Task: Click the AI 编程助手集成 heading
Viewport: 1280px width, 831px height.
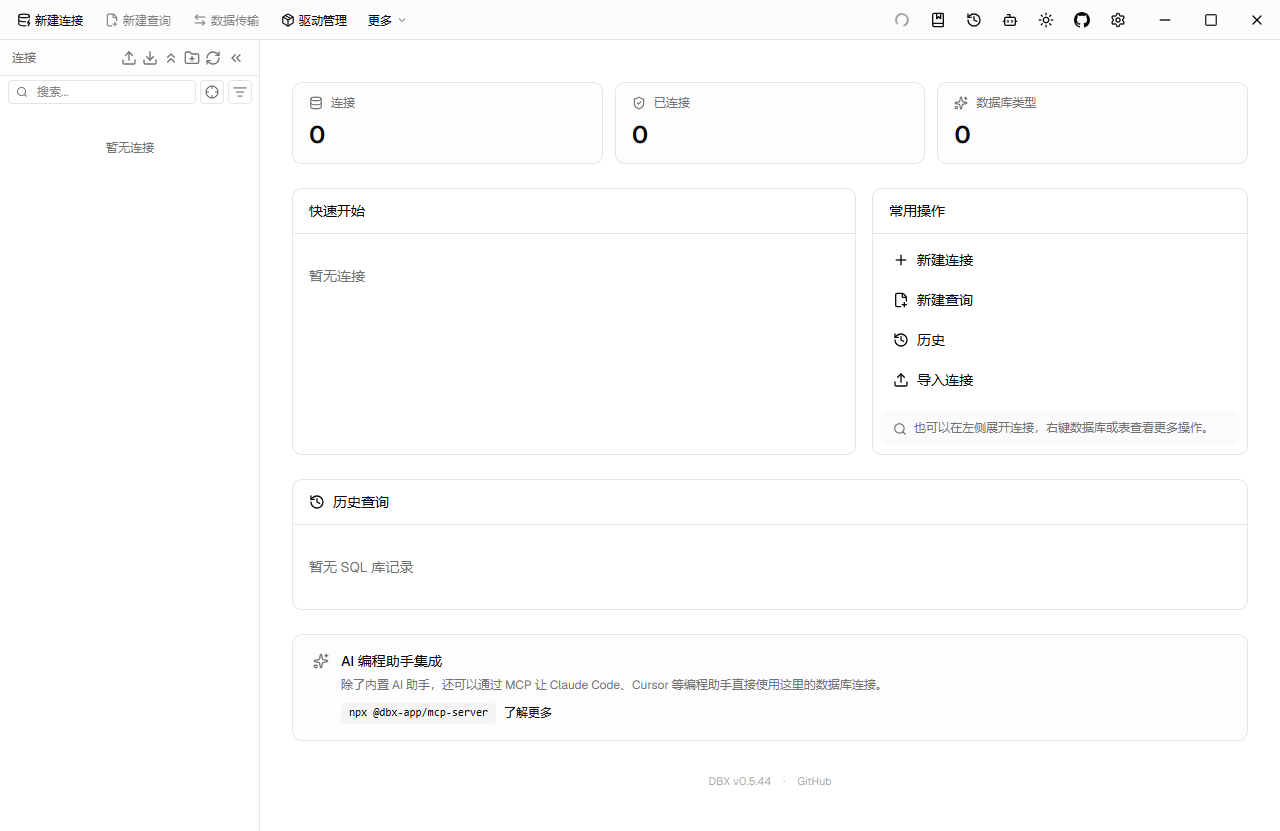Action: click(x=391, y=661)
